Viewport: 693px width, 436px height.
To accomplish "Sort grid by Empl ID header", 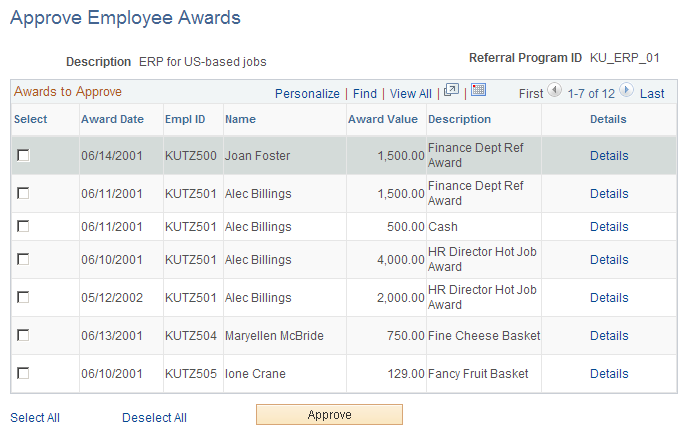I will [x=185, y=119].
